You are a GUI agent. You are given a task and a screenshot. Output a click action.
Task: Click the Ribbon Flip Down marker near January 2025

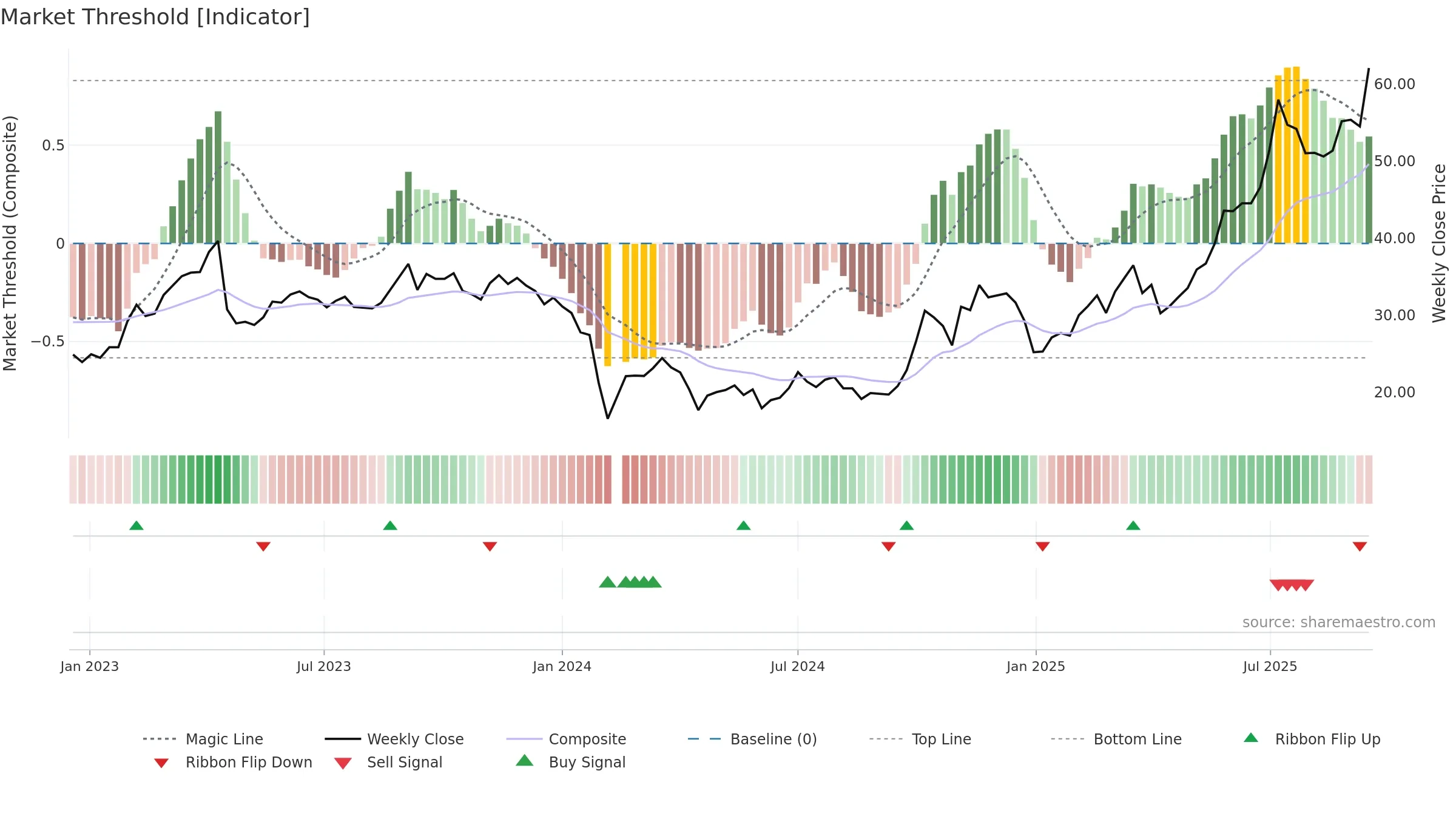click(1043, 547)
